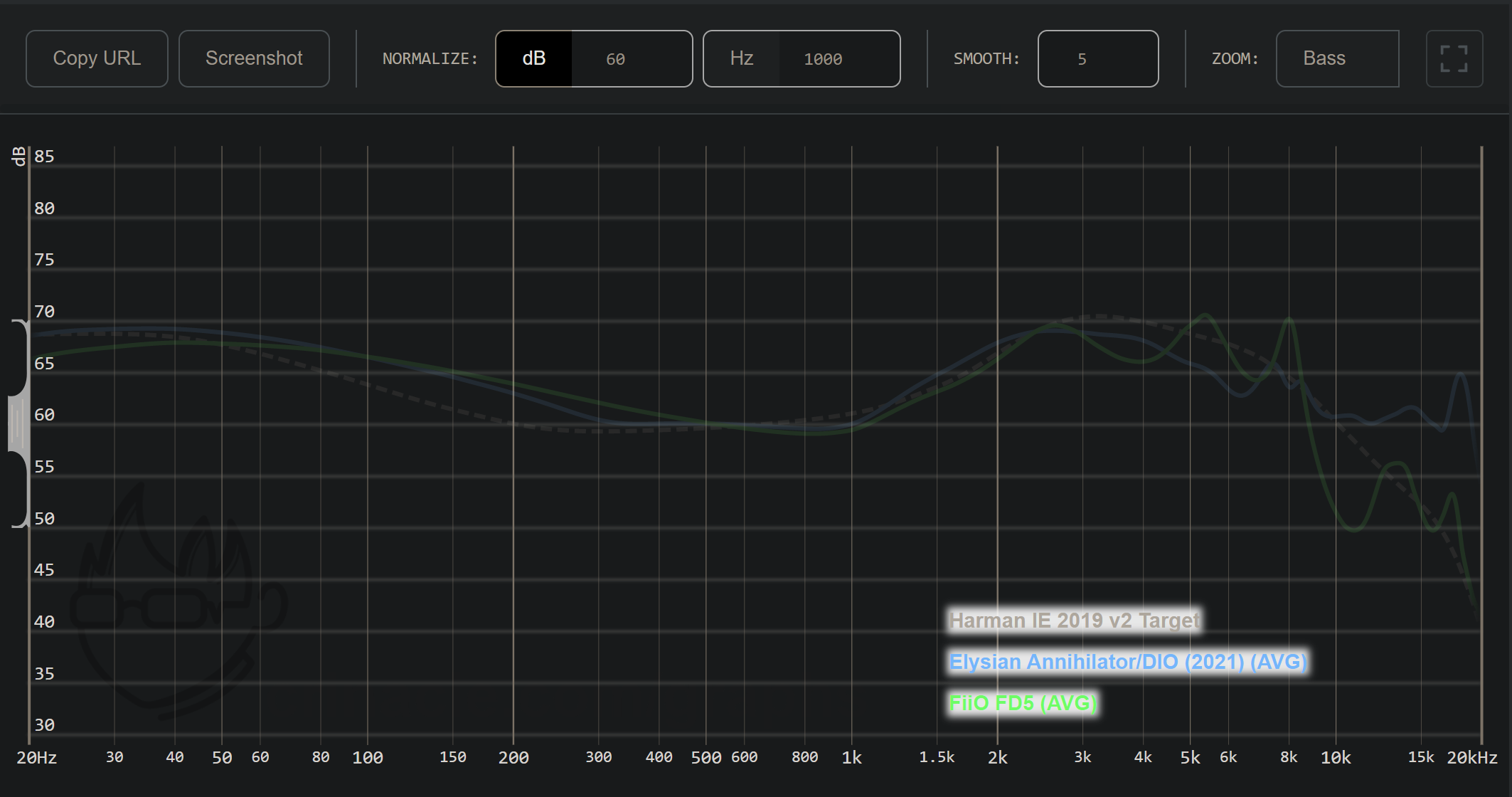Select Hz normalization mode
Viewport: 1512px width, 797px height.
[x=742, y=58]
